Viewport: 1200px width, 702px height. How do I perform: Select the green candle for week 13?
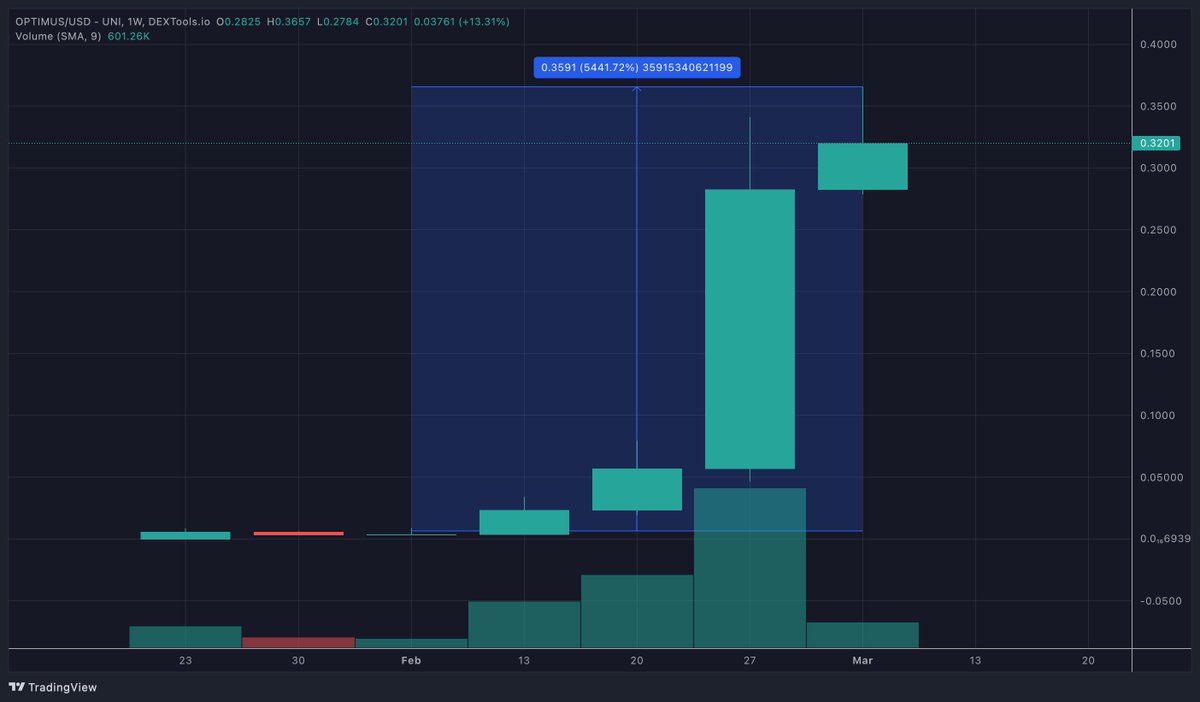click(x=524, y=522)
